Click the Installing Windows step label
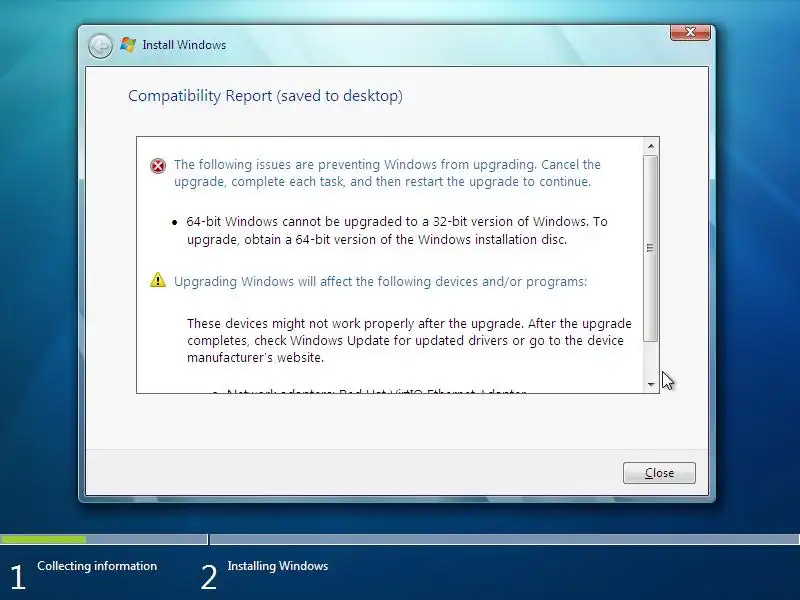Viewport: 800px width, 600px height. coord(278,566)
